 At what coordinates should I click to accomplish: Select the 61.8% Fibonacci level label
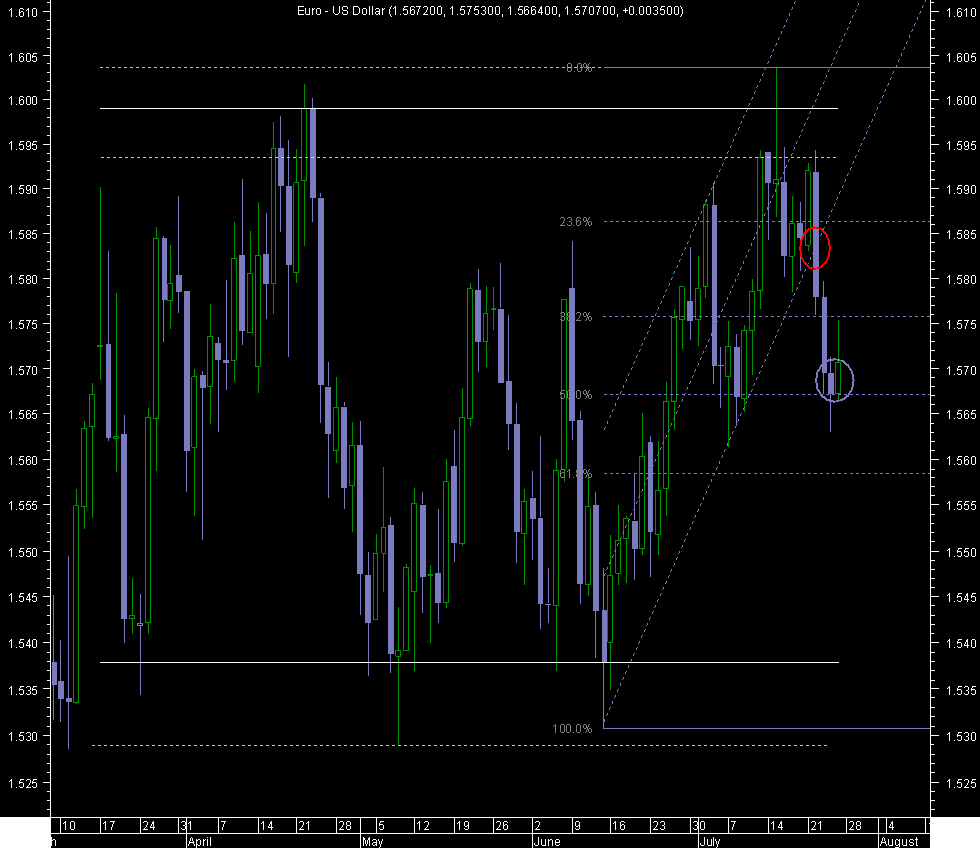pyautogui.click(x=575, y=474)
